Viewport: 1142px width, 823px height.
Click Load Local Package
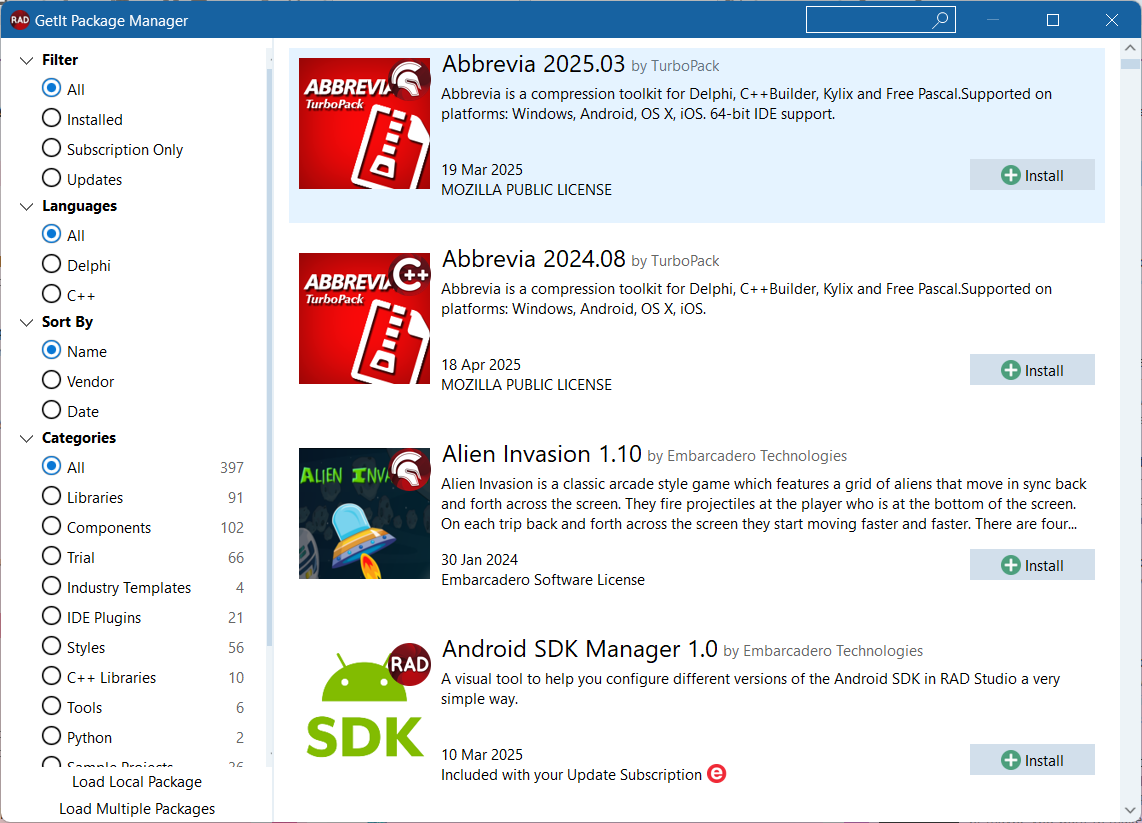137,782
